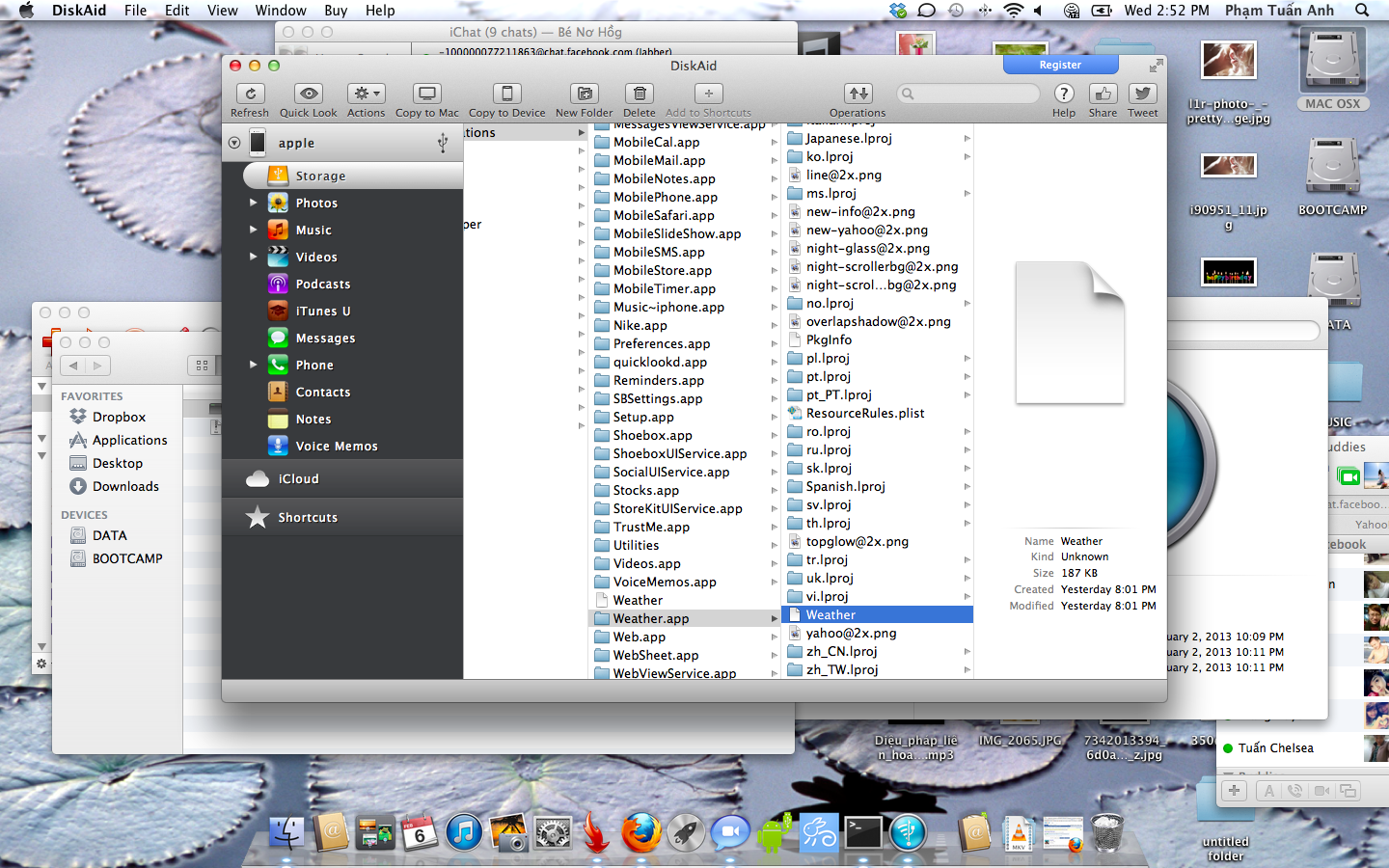Click the Wi-Fi status icon
The image size is (1389, 868).
click(x=1013, y=11)
